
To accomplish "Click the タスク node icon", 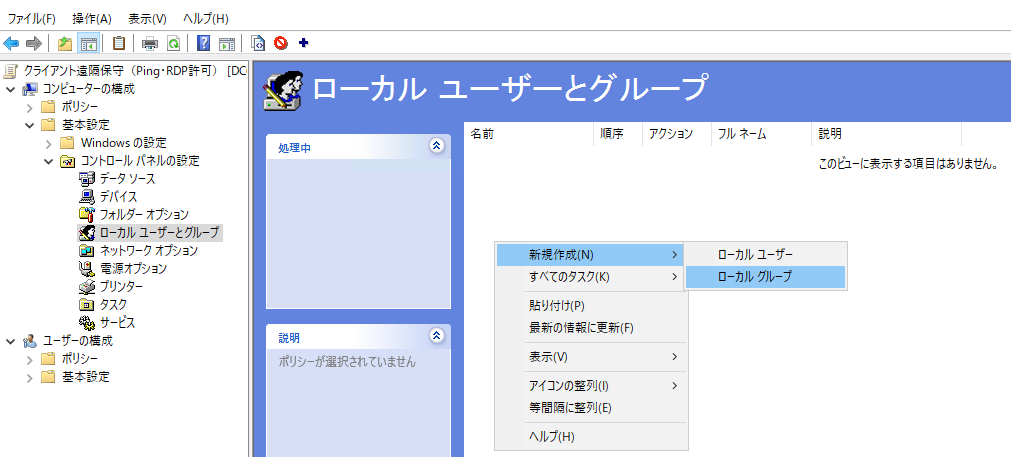I will click(86, 304).
